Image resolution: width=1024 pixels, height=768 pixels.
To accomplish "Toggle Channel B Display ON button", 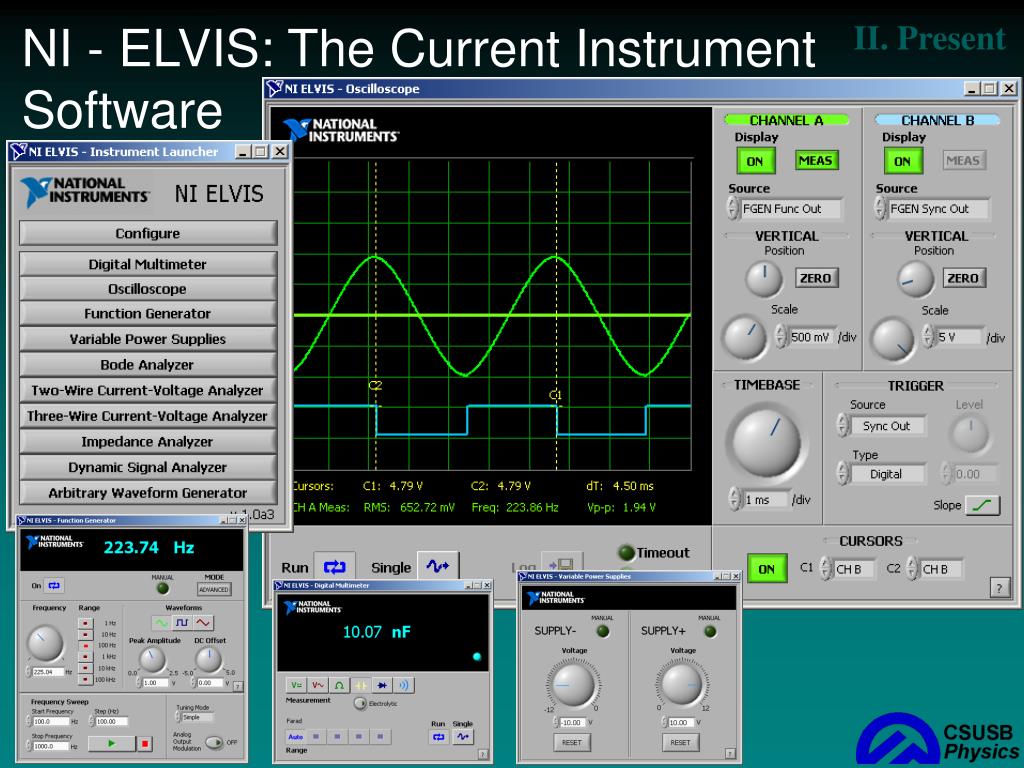I will pyautogui.click(x=903, y=161).
